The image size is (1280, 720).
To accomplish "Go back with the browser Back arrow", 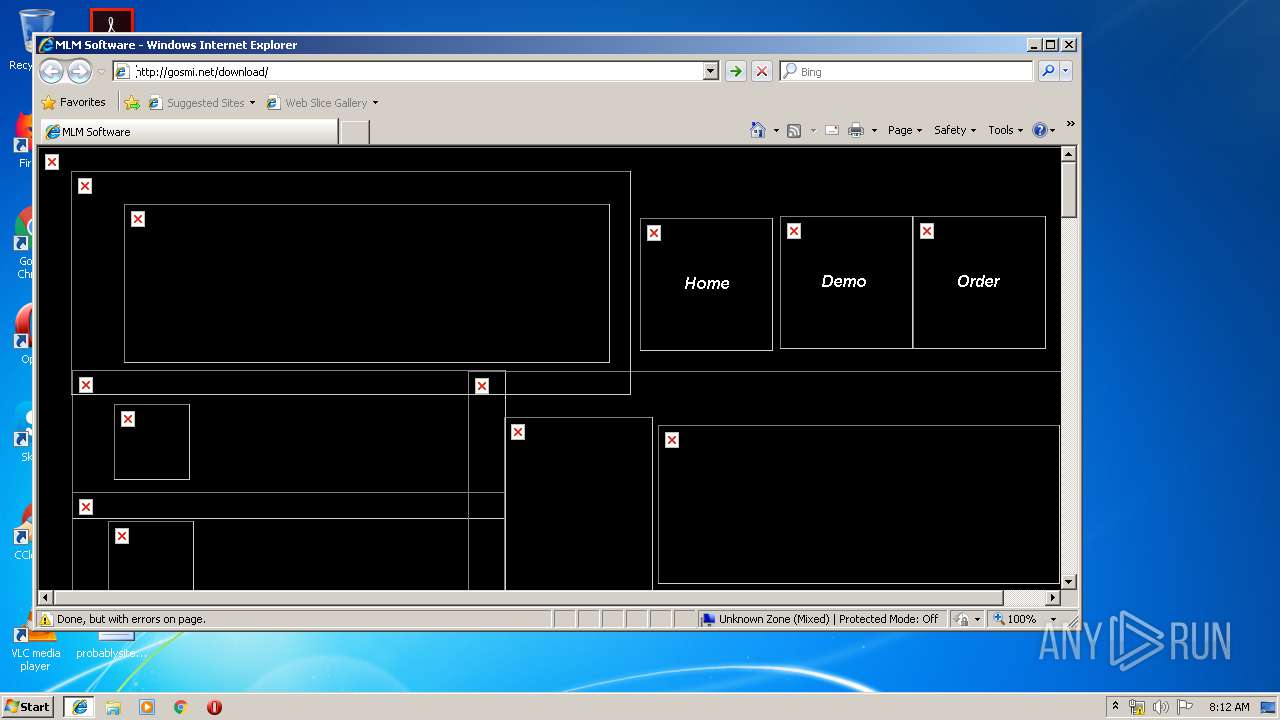I will pos(51,71).
